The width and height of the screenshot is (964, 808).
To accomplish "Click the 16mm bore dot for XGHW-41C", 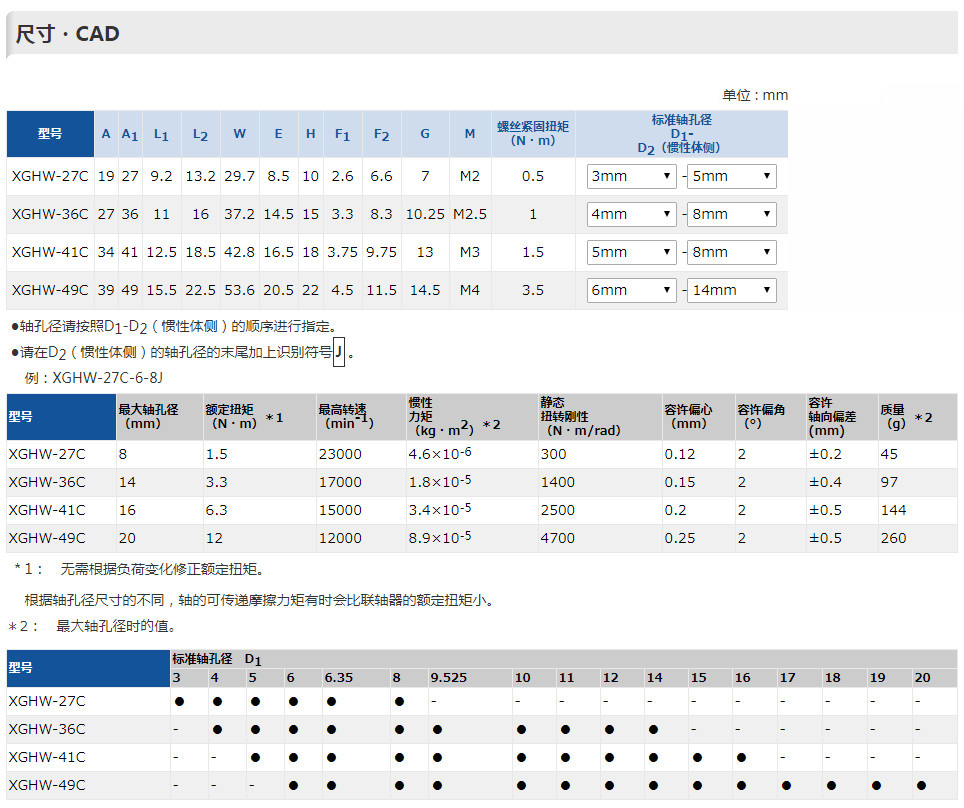I will [x=741, y=758].
